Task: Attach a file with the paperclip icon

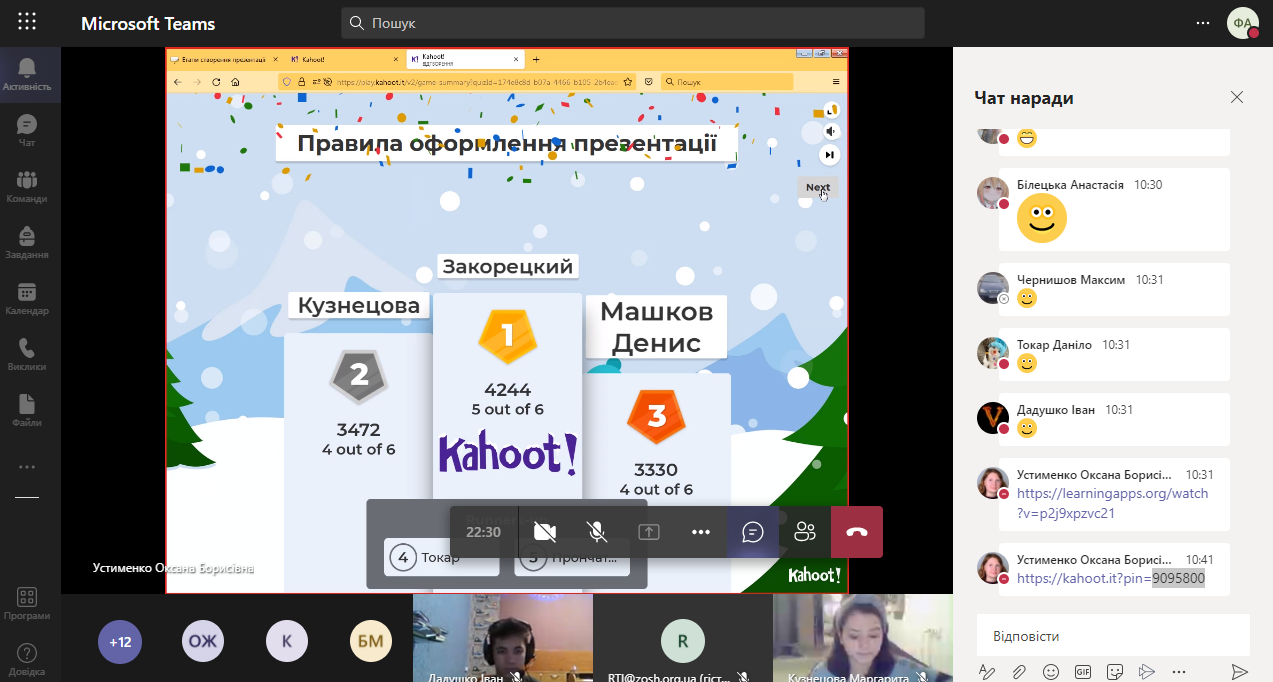Action: click(x=1018, y=671)
